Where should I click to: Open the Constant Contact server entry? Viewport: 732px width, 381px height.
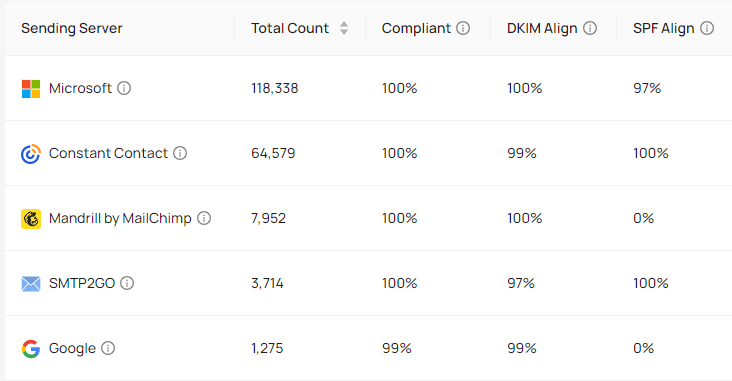click(x=108, y=153)
